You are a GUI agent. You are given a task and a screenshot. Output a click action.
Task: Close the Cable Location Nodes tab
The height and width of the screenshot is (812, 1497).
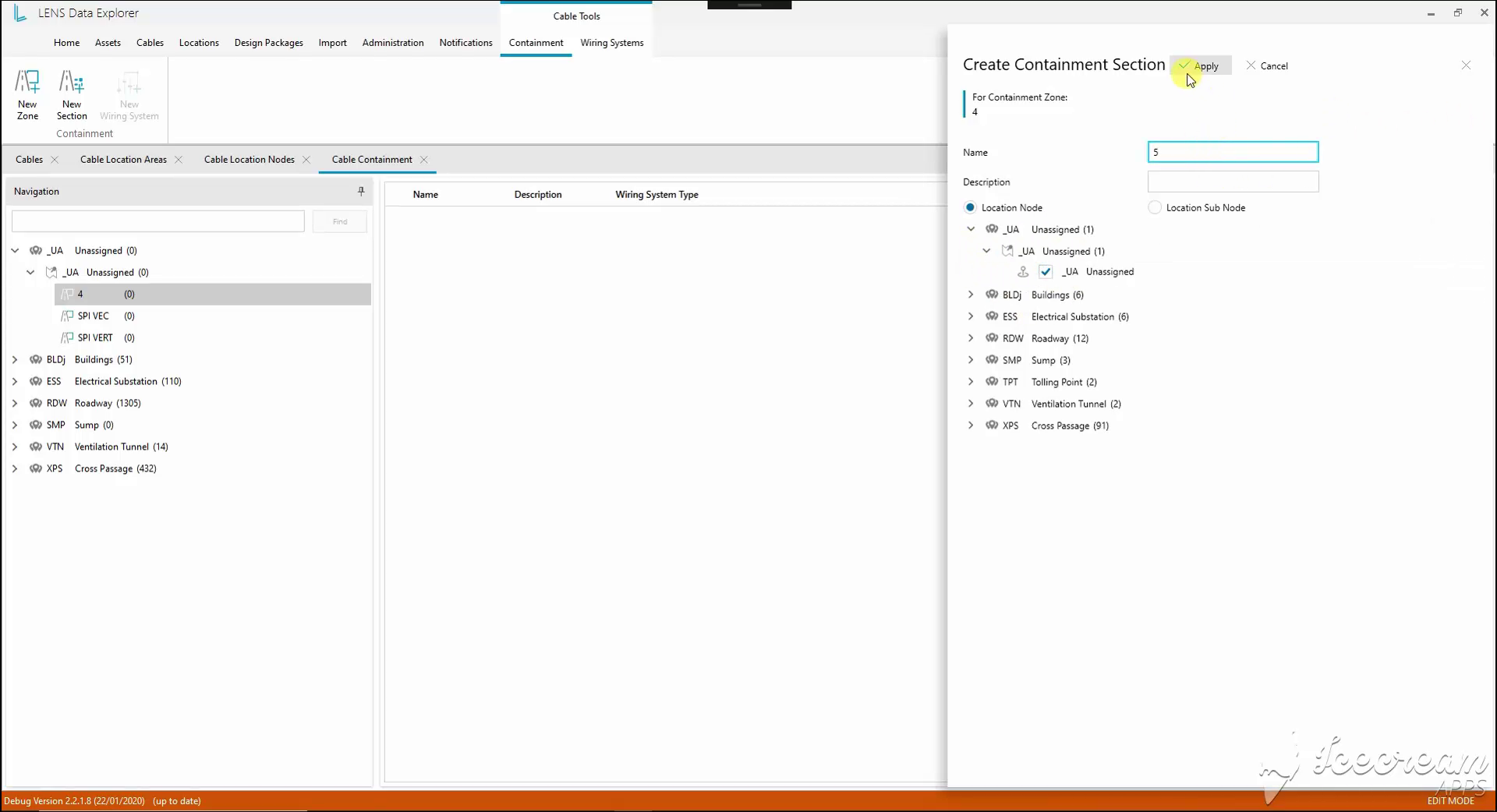(x=306, y=160)
